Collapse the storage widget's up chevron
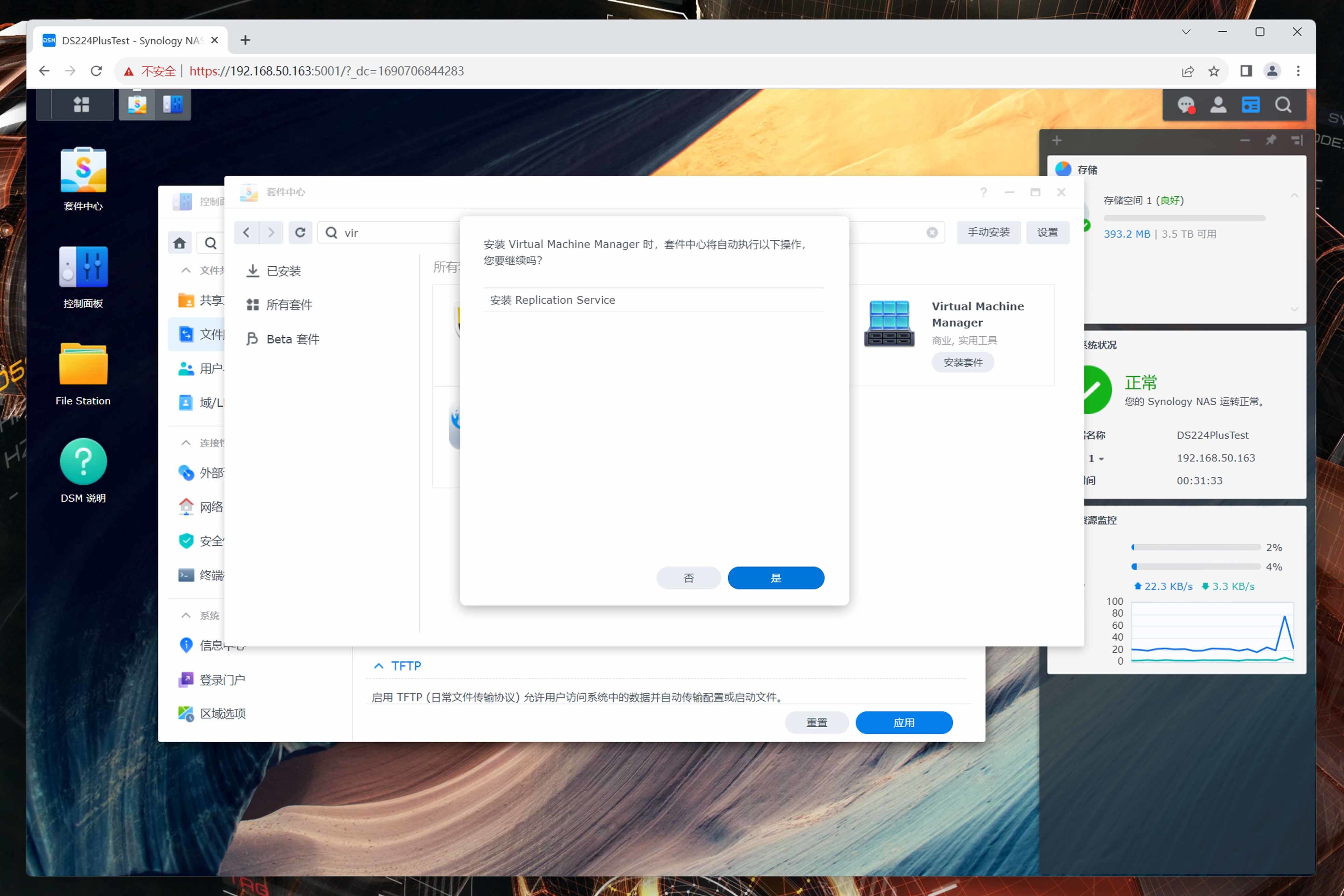Image resolution: width=1344 pixels, height=896 pixels. 1294,196
